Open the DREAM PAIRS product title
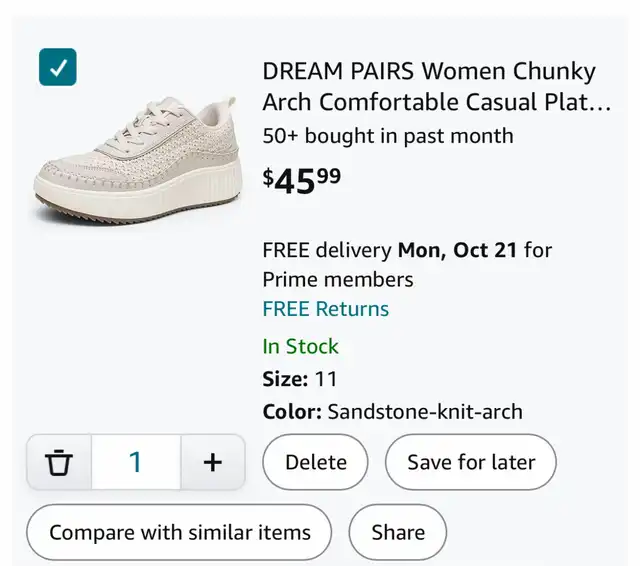The image size is (640, 566). (428, 72)
